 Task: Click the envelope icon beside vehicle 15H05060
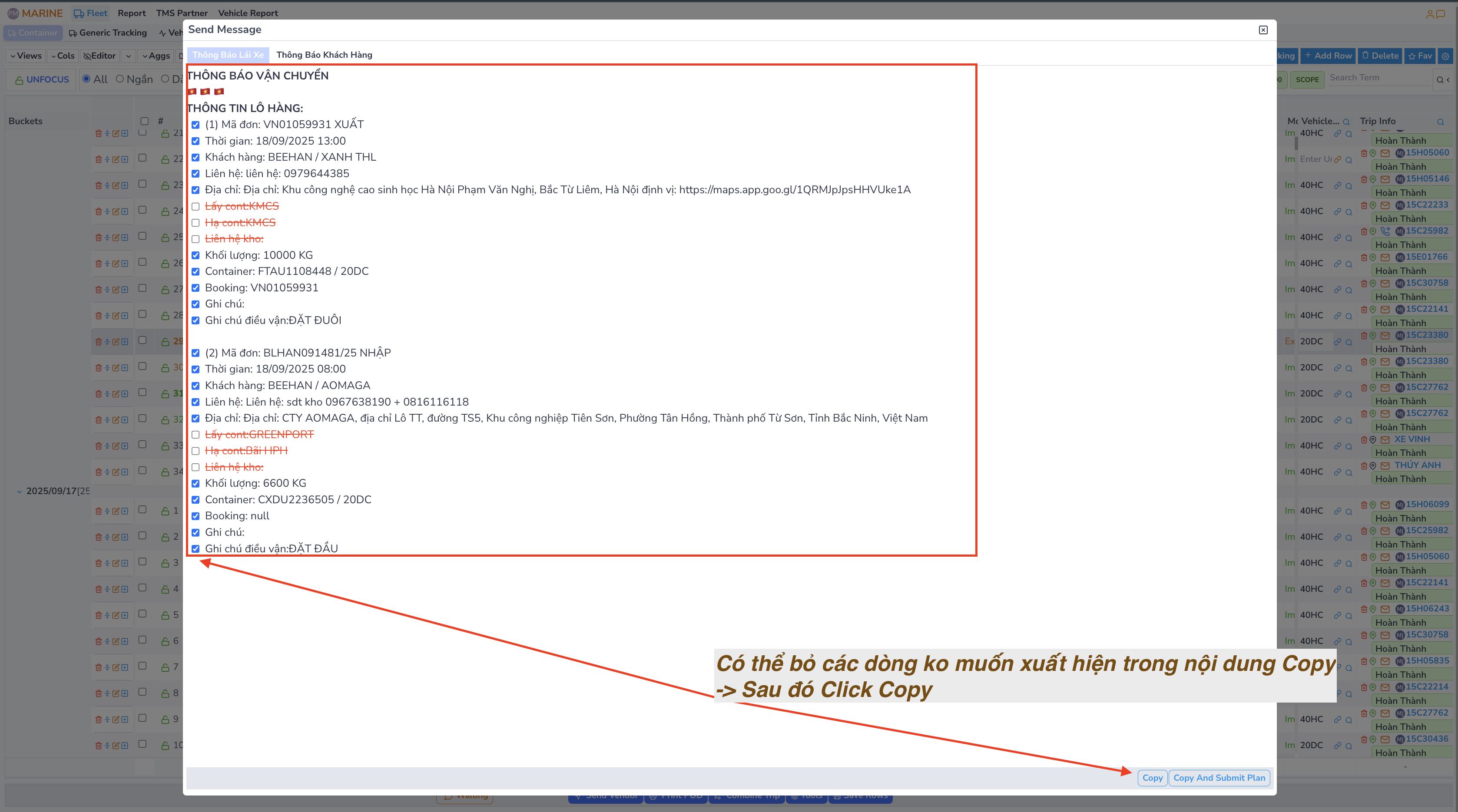coord(1386,152)
